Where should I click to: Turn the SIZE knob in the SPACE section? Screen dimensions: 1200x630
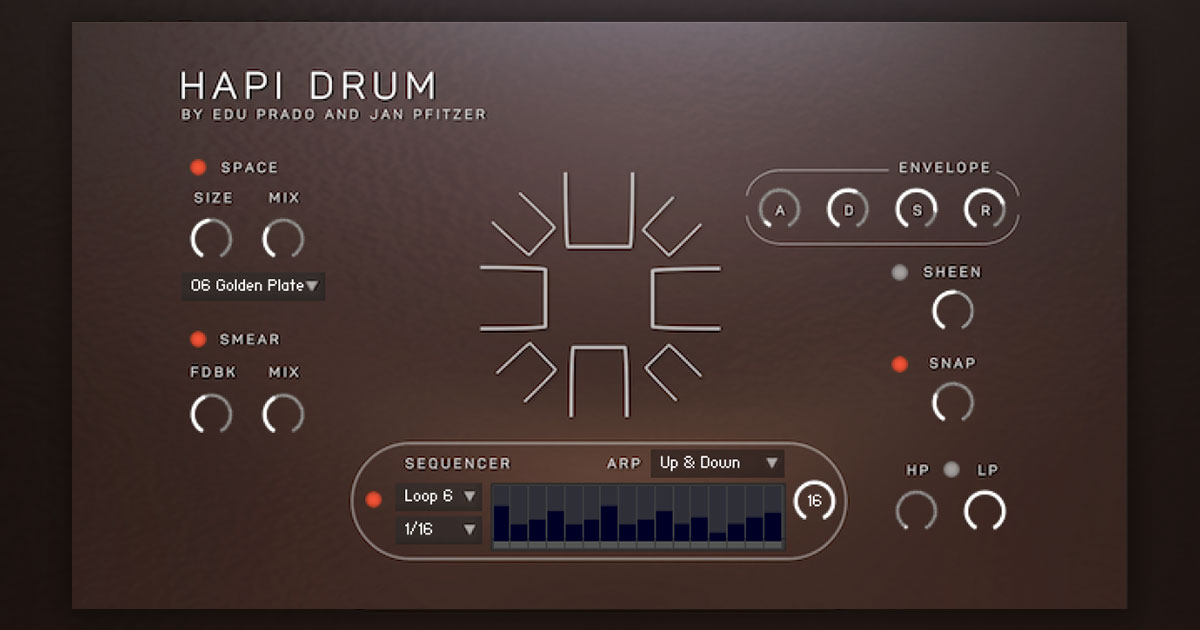click(210, 240)
